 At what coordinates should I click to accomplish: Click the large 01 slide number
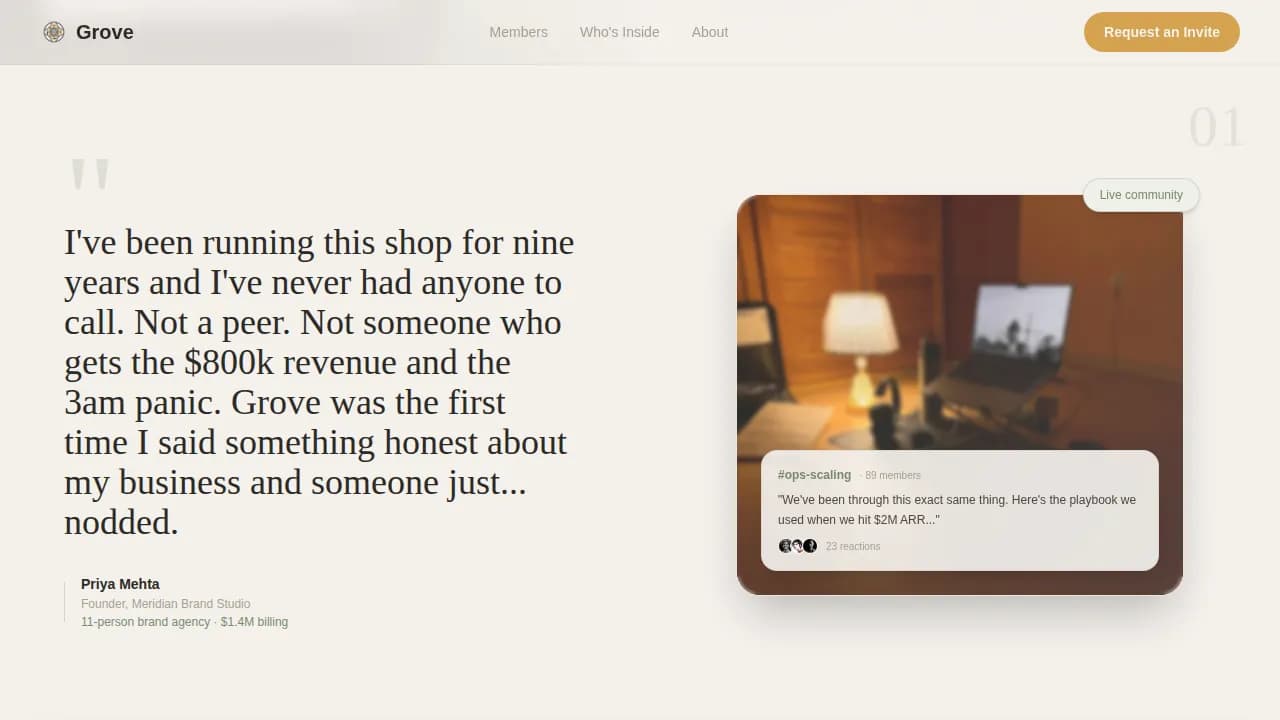pos(1215,128)
